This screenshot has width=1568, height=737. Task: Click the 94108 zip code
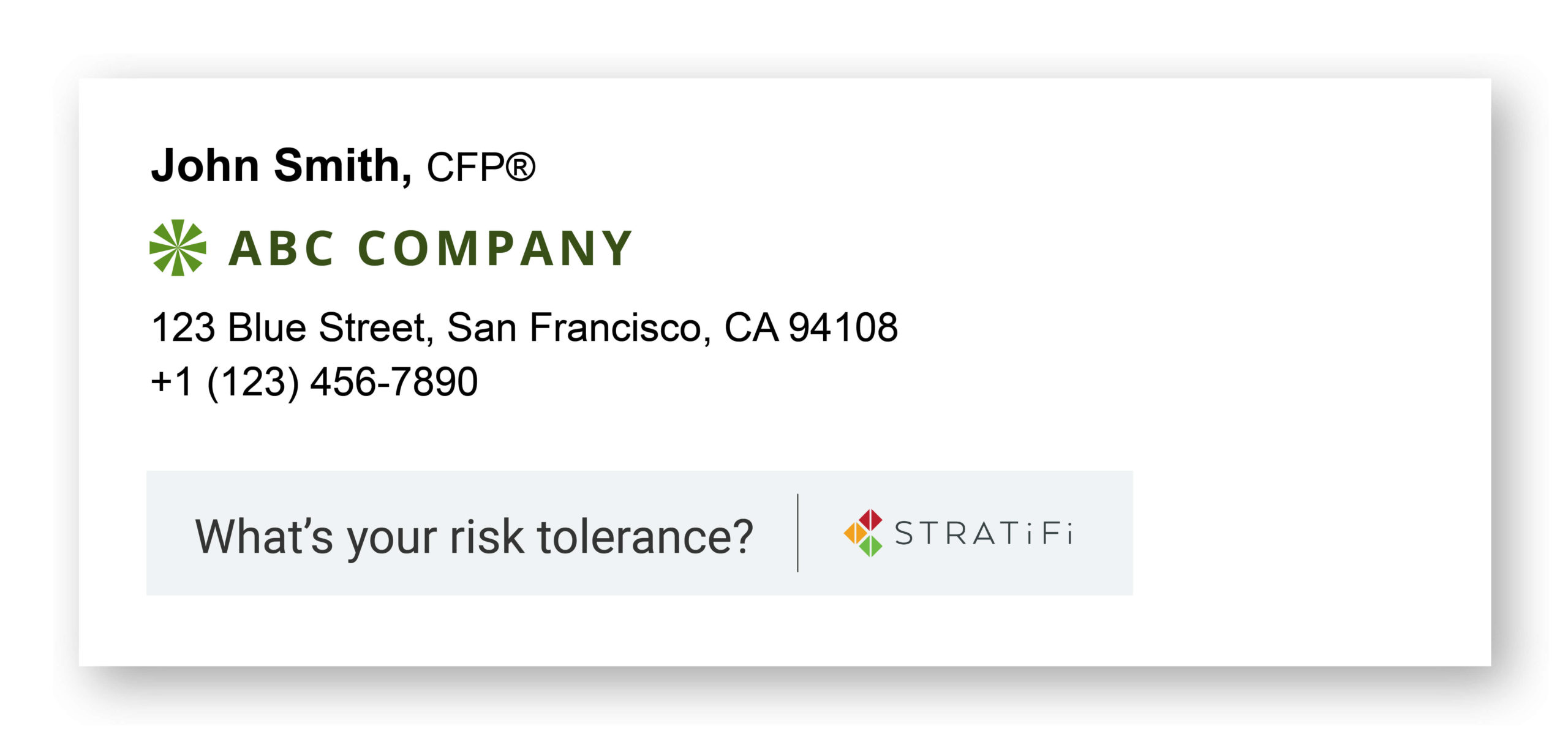843,327
